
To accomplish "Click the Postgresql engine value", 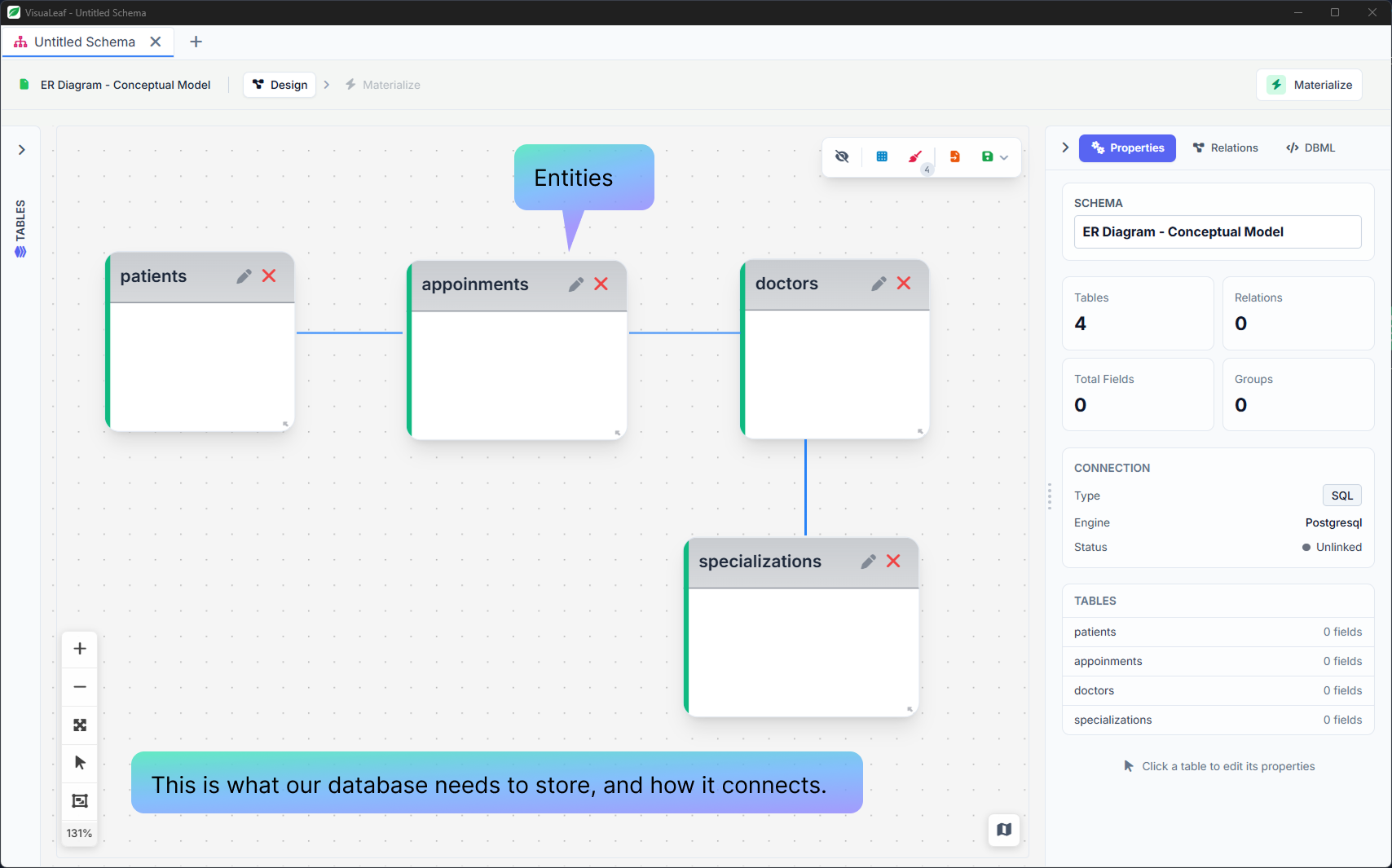I will point(1333,522).
